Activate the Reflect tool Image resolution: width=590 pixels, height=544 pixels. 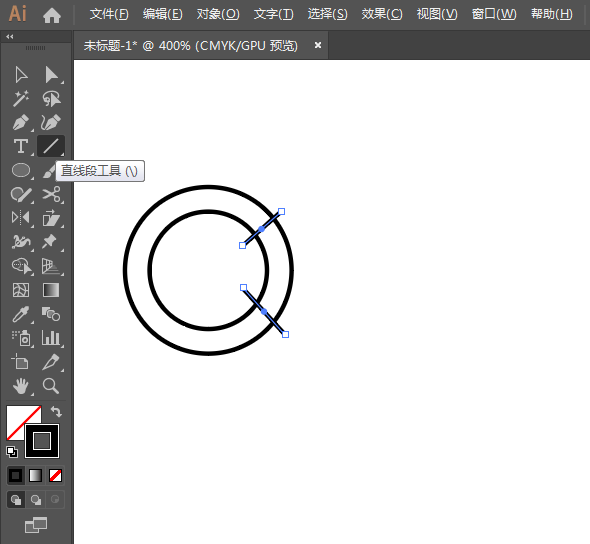click(x=21, y=218)
